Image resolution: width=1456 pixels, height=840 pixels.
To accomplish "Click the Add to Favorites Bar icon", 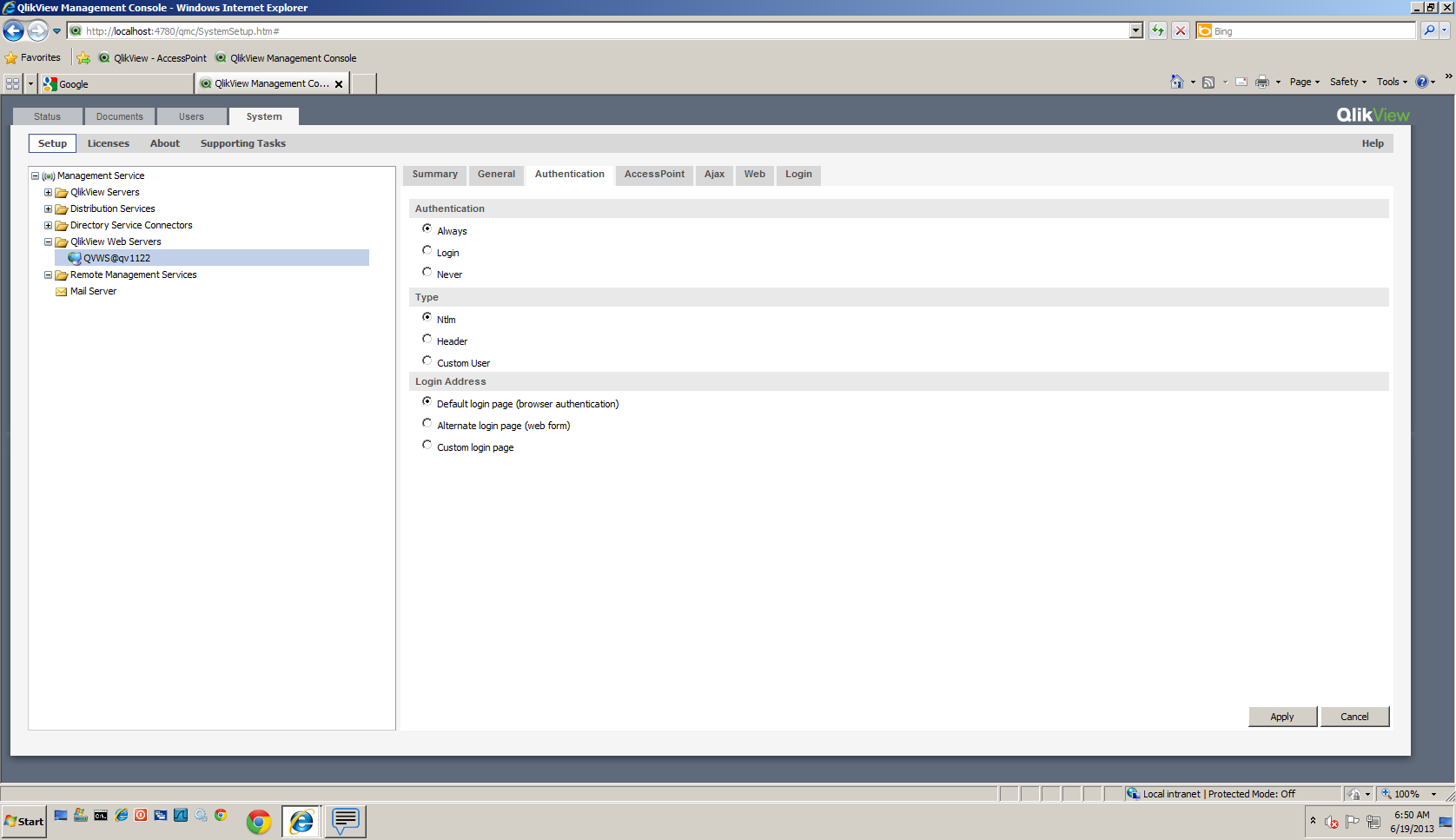I will pos(83,58).
